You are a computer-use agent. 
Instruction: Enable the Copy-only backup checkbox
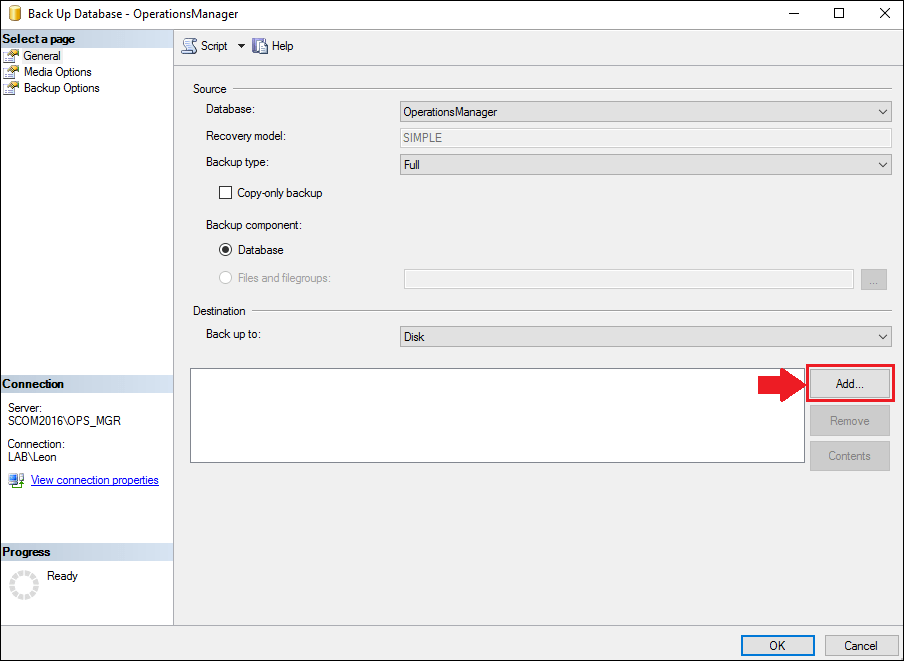(x=225, y=192)
